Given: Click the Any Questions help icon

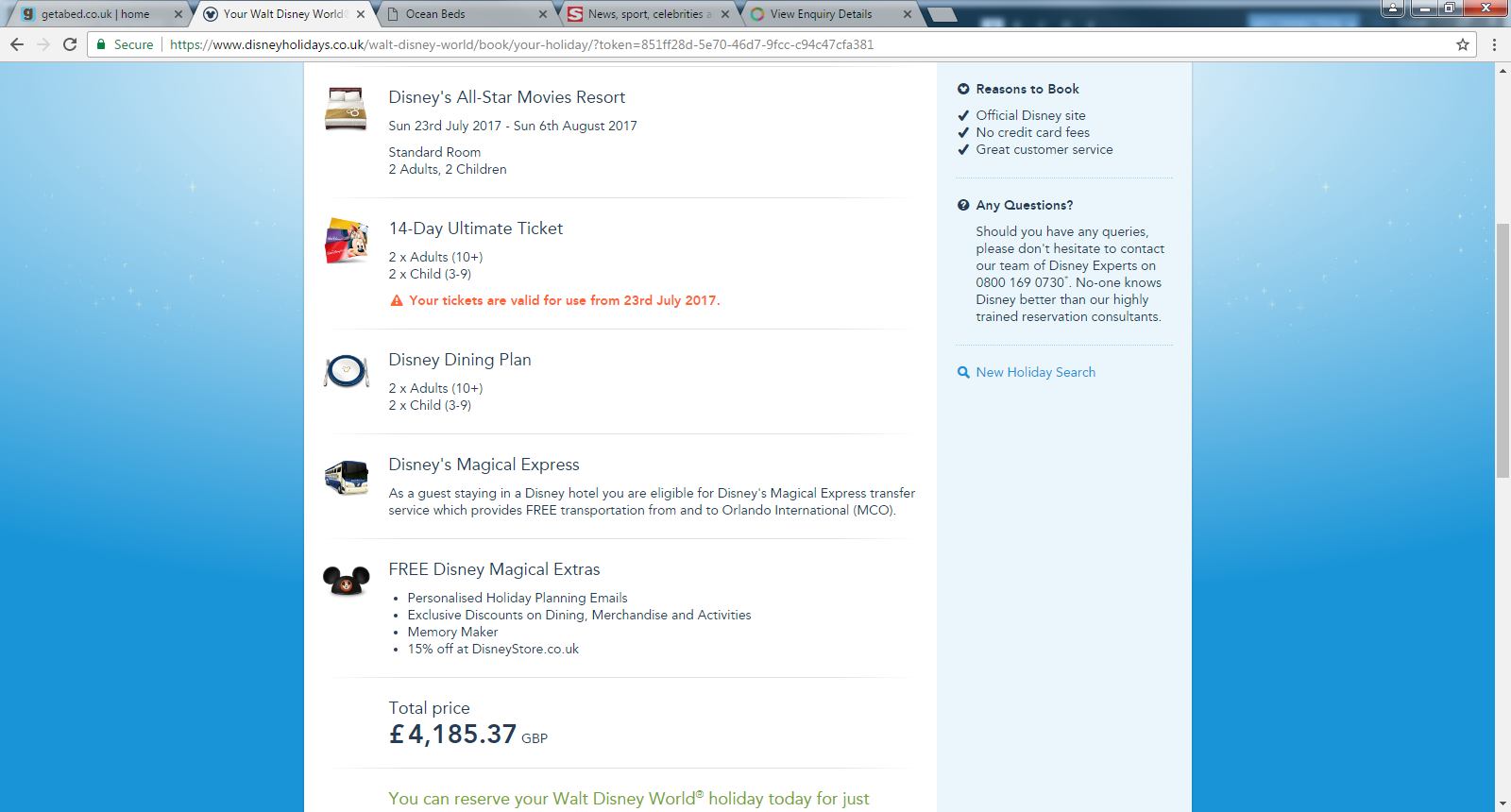Looking at the screenshot, I should (963, 205).
